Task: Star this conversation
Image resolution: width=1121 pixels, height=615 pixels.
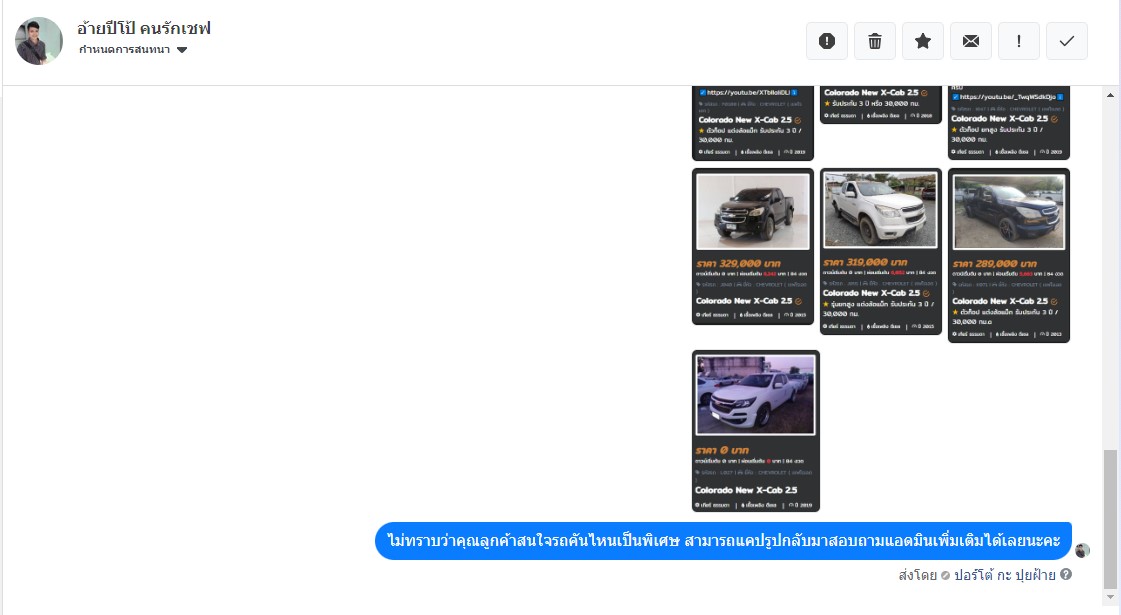Action: point(922,41)
